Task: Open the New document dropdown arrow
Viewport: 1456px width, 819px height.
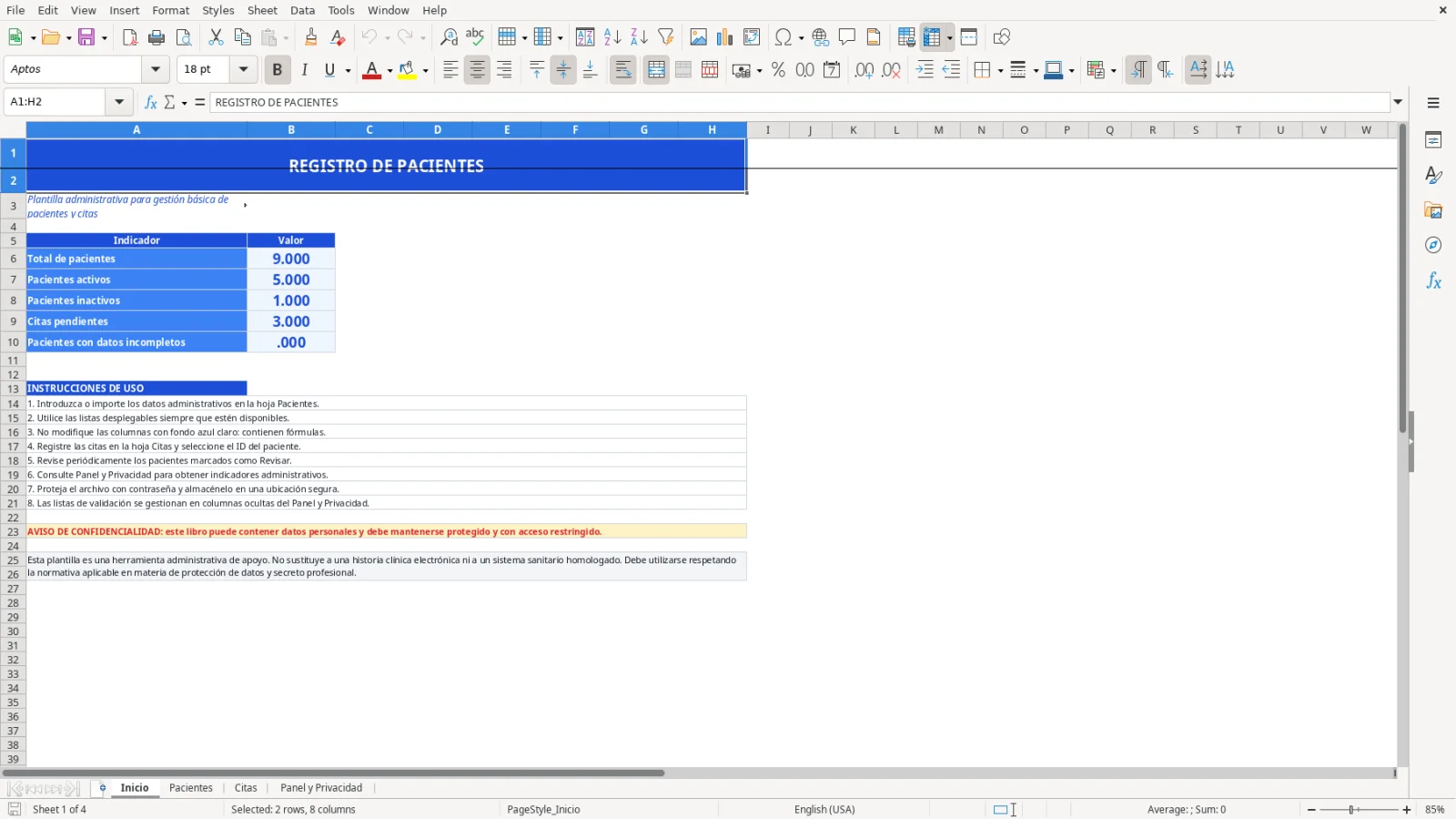Action: tap(33, 37)
